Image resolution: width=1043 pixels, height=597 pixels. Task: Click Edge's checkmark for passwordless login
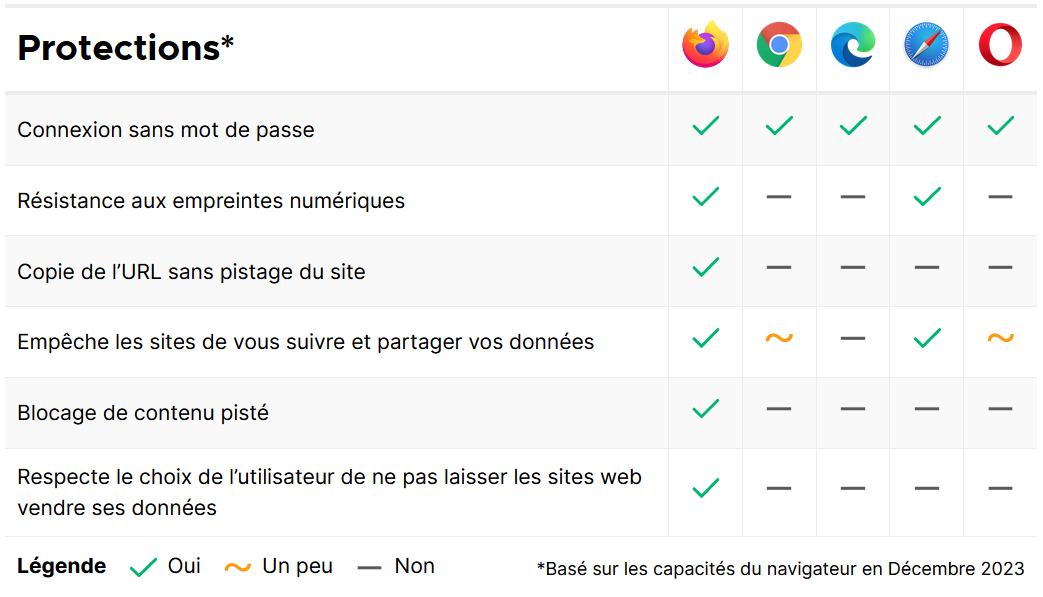[x=853, y=125]
